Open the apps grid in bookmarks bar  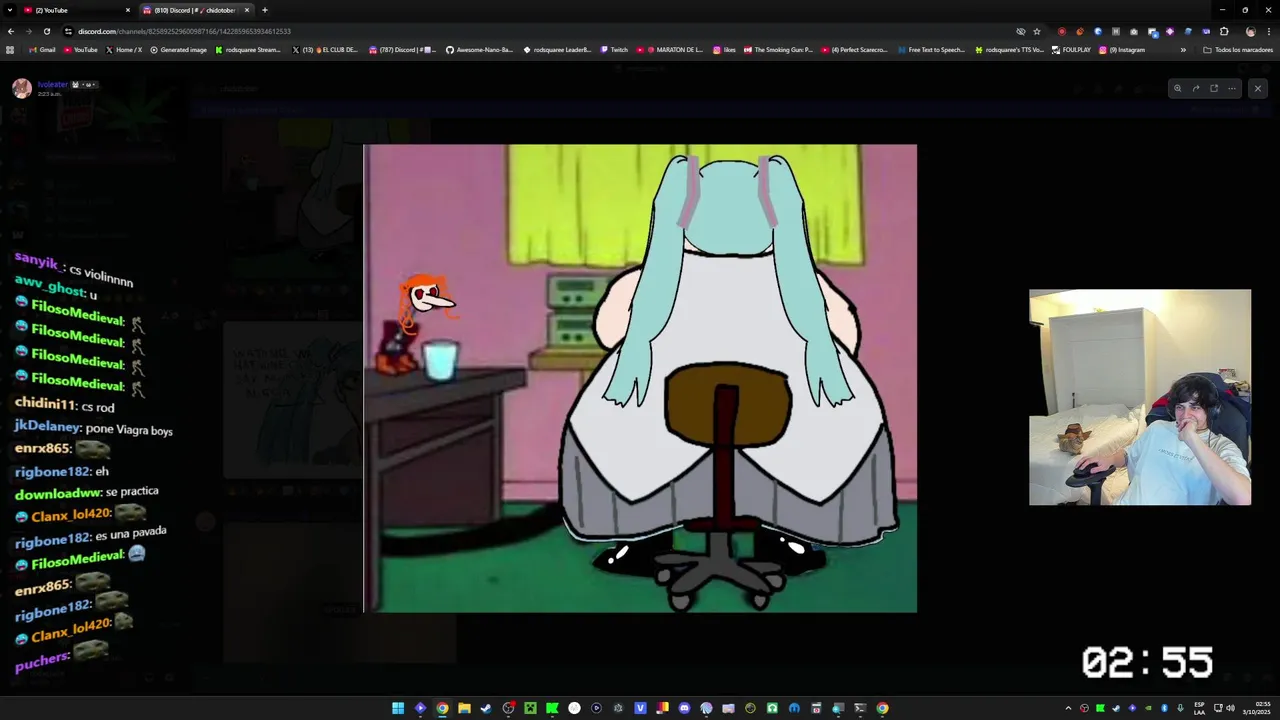[10, 49]
